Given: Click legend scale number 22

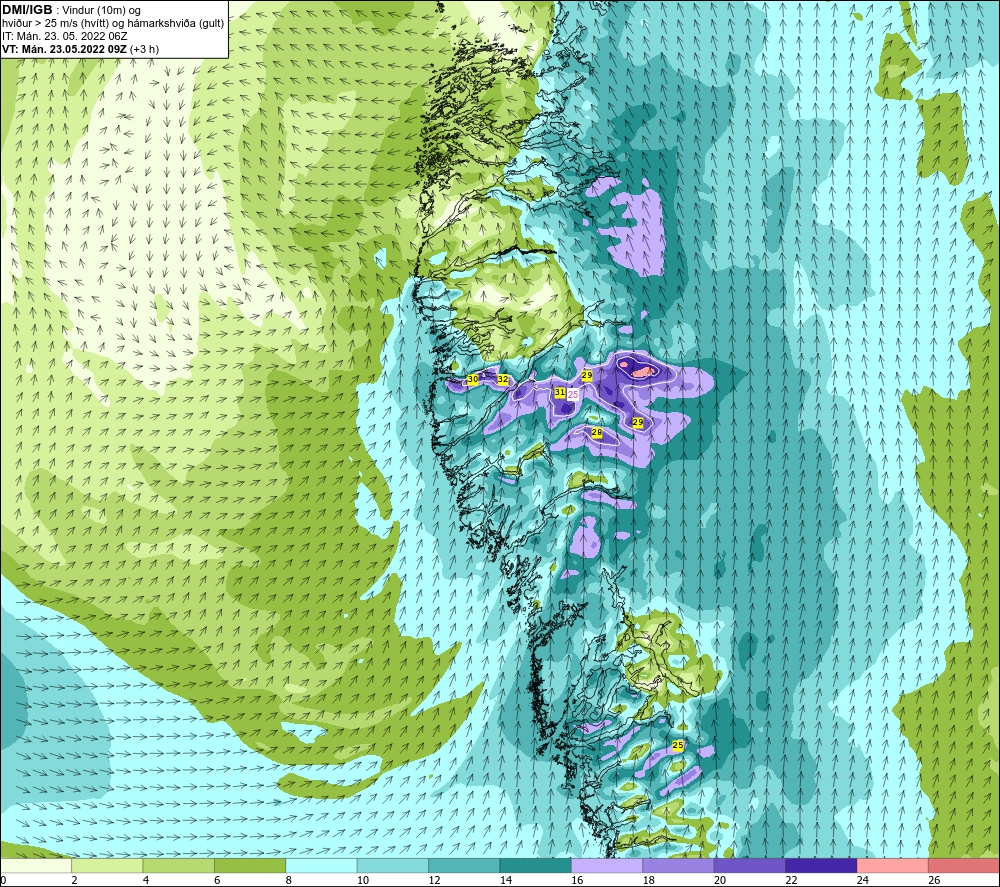Looking at the screenshot, I should pos(791,880).
